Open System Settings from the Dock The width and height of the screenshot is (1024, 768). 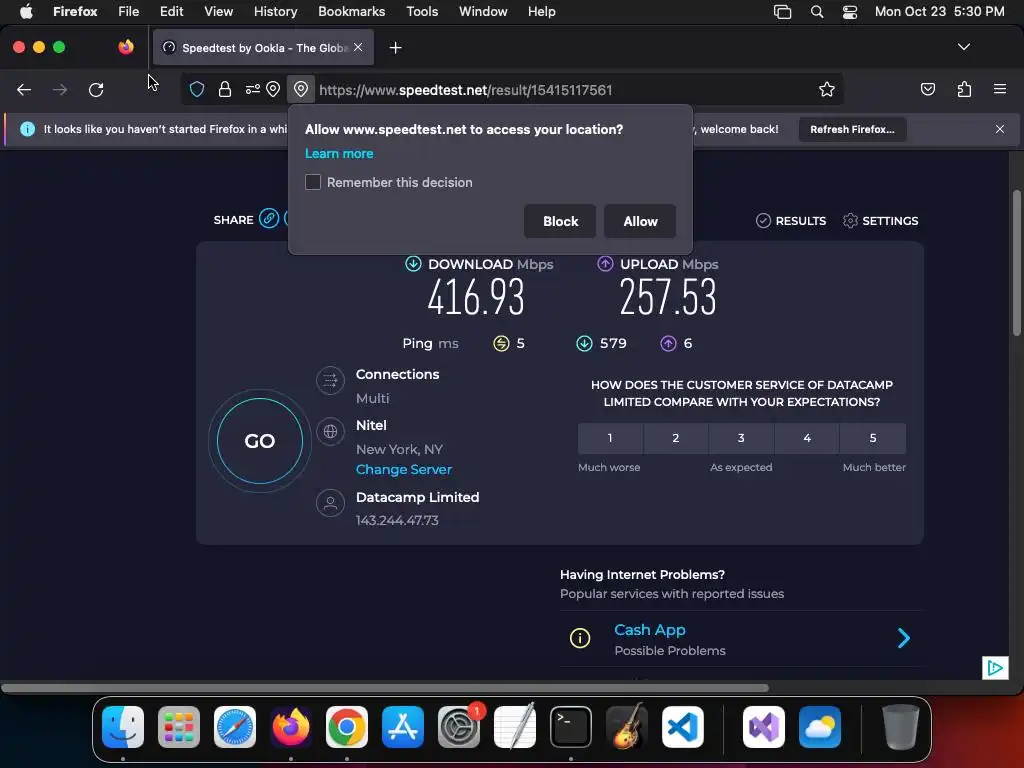(459, 727)
